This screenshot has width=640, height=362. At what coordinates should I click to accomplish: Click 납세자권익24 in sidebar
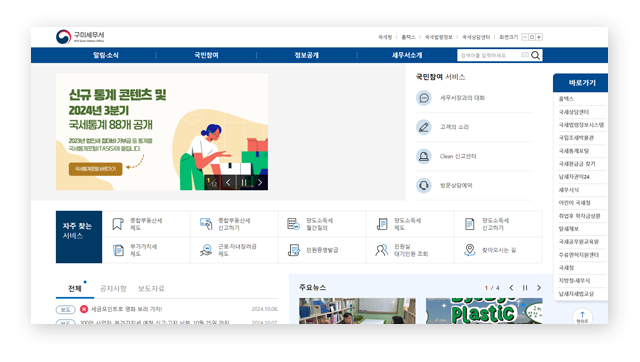[x=574, y=177]
